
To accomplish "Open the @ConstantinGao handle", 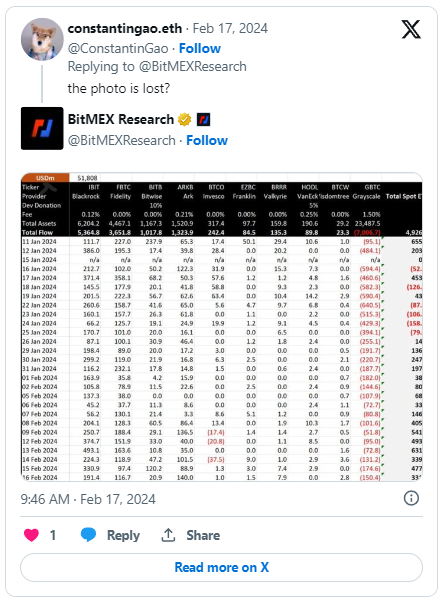I will (118, 49).
